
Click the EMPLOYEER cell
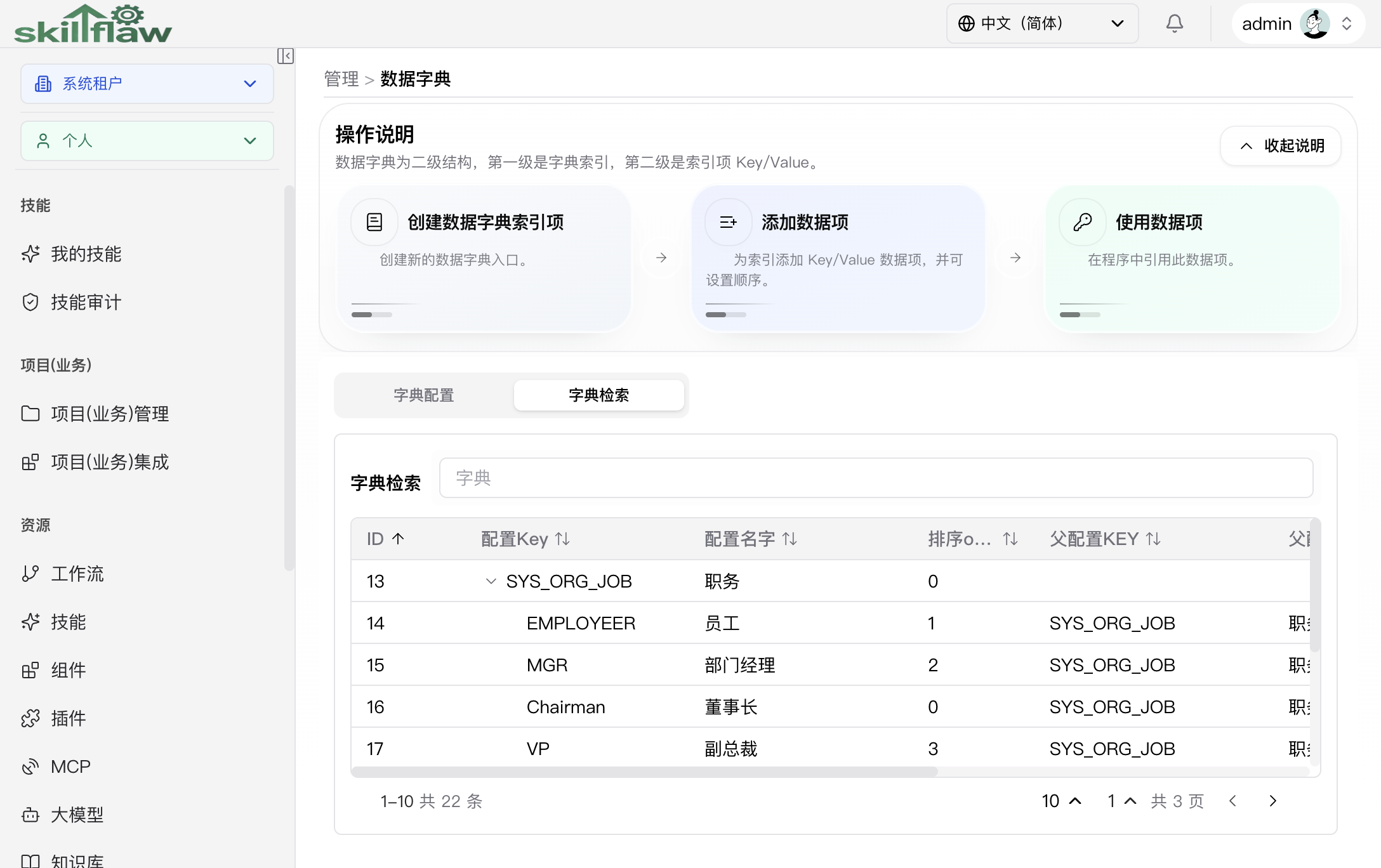pyautogui.click(x=581, y=623)
